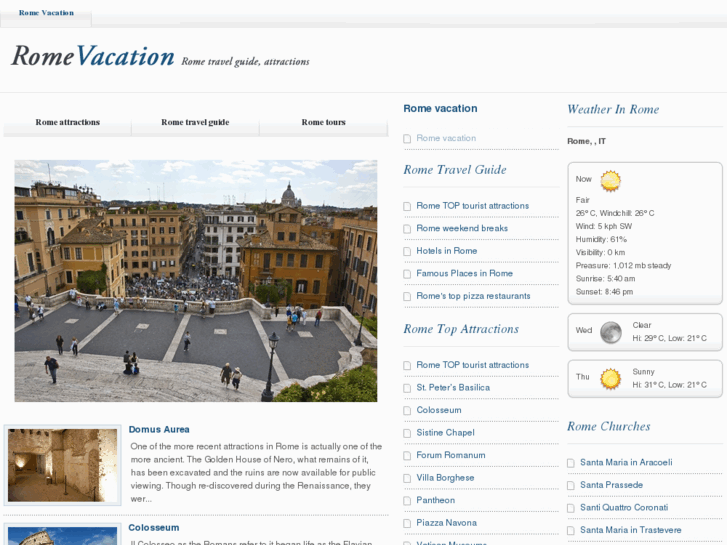Open the Rome tours menu
Screen dimensions: 727x545
(324, 122)
